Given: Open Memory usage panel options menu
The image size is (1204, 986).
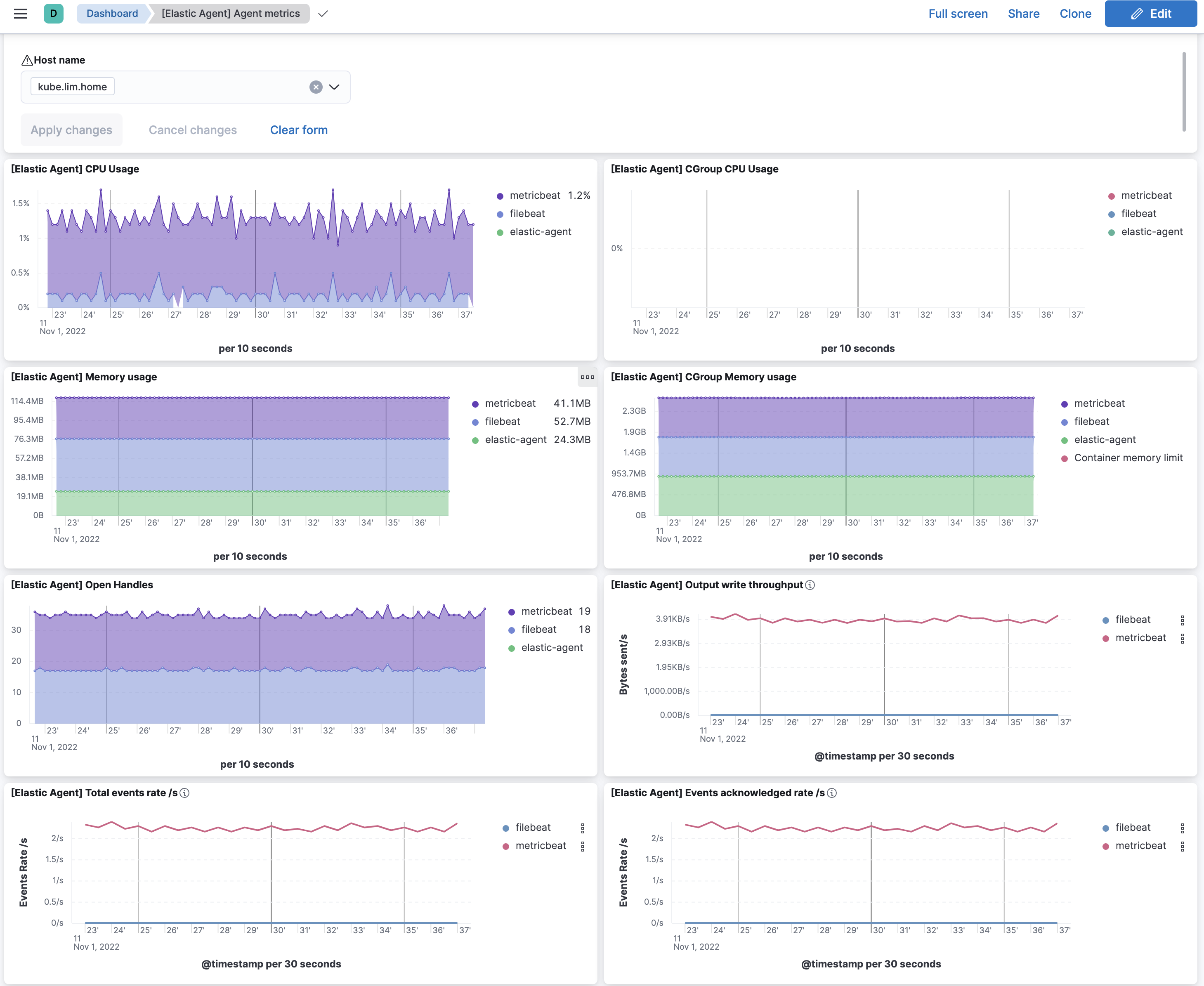Looking at the screenshot, I should tap(587, 377).
